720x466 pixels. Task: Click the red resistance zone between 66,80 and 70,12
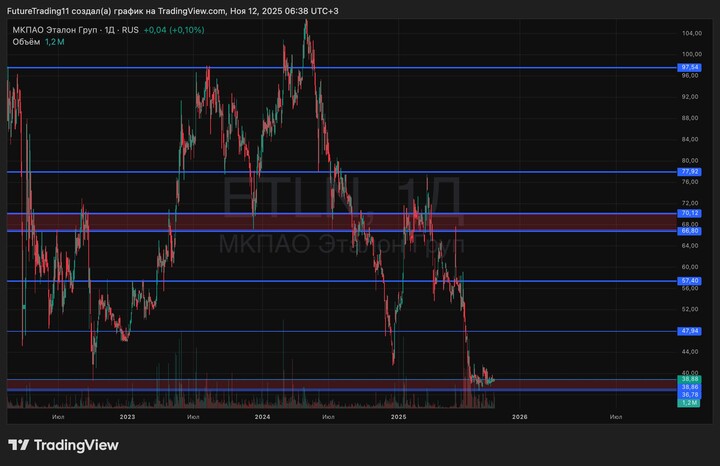pyautogui.click(x=300, y=222)
